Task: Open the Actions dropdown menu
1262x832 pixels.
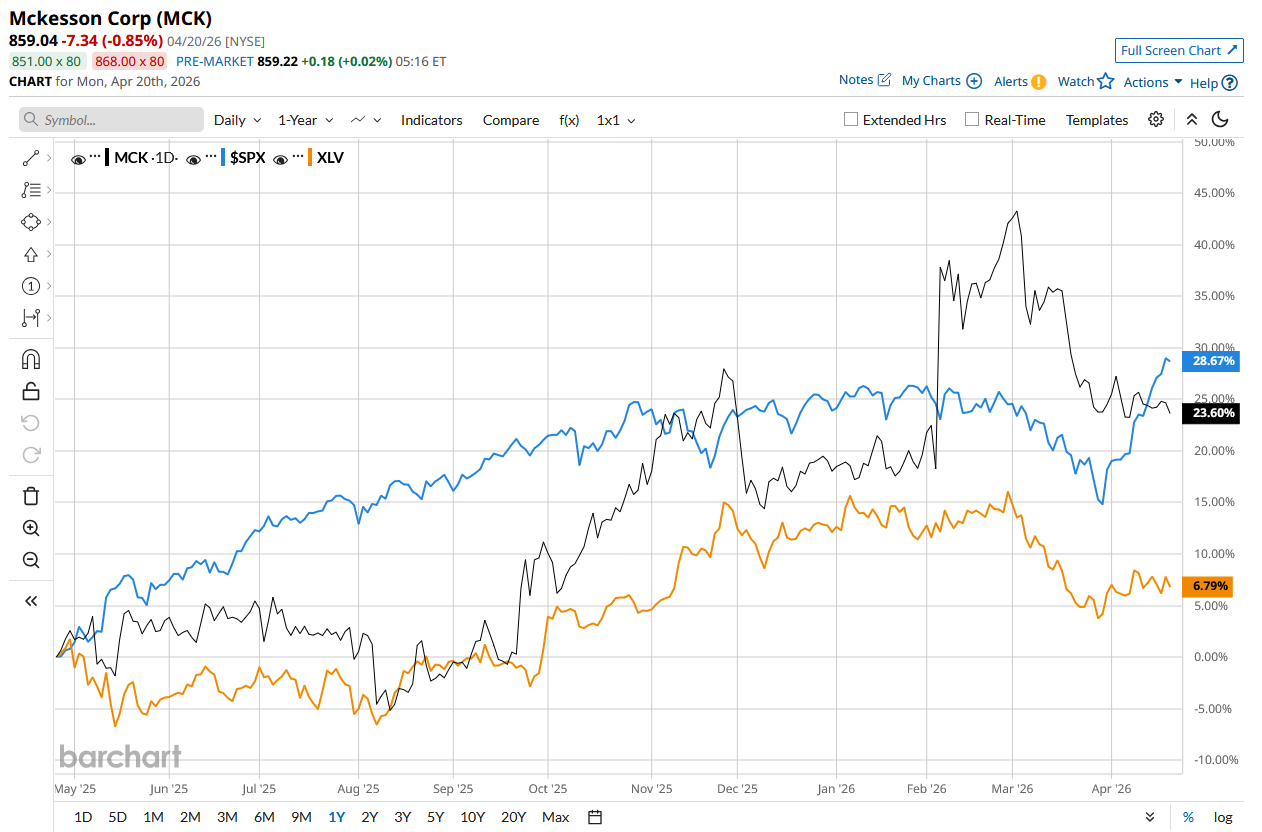Action: coord(1153,82)
